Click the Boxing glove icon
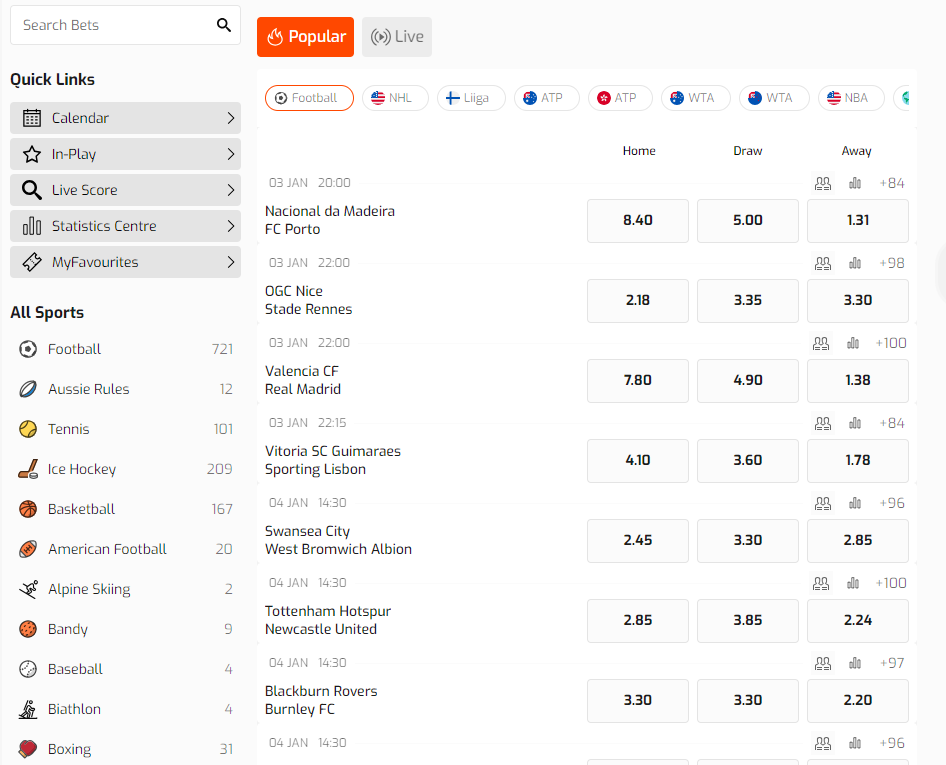 [x=28, y=749]
